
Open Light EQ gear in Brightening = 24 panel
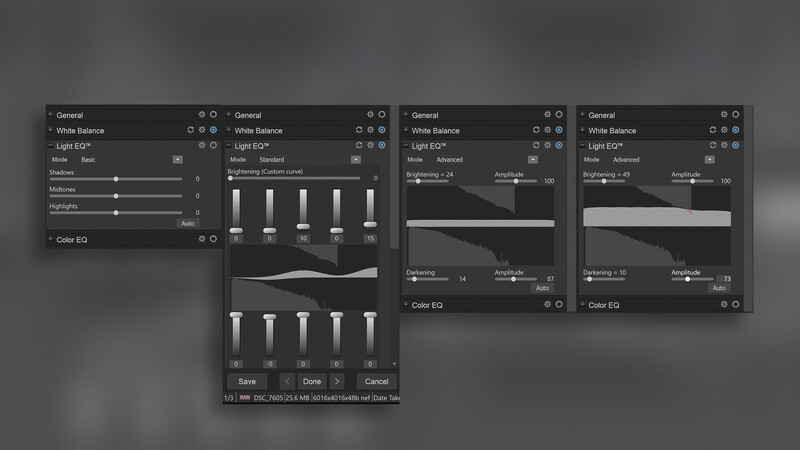547,145
